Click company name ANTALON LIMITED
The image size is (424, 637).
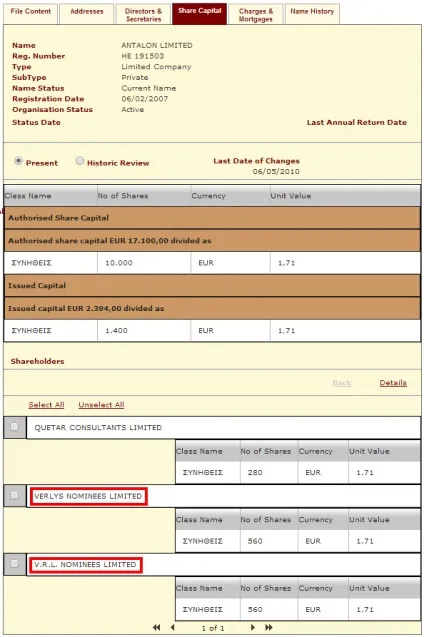157,46
